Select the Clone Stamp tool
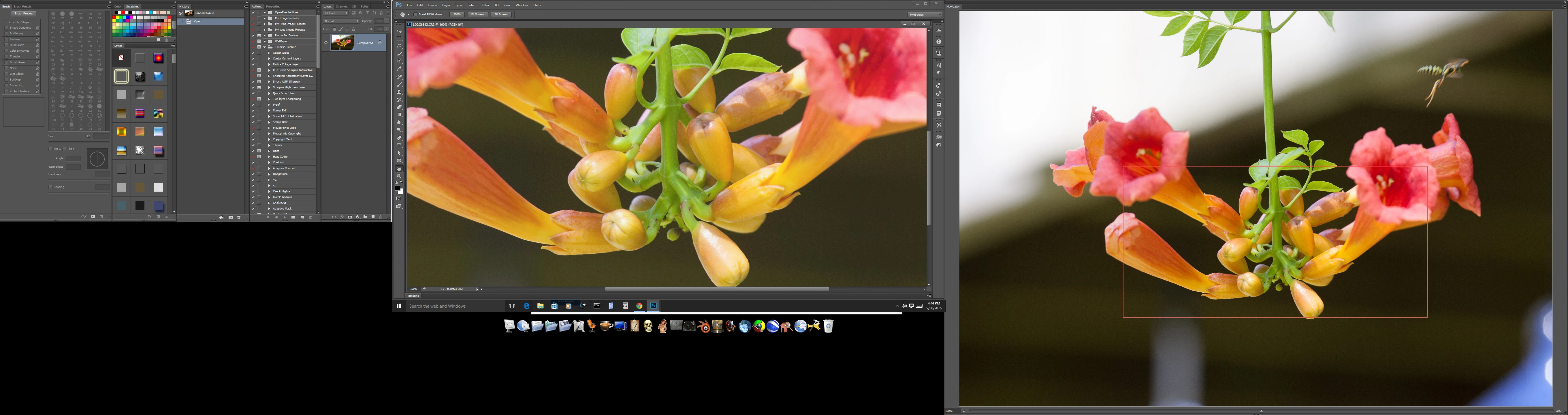The height and width of the screenshot is (415, 1568). coord(399,91)
